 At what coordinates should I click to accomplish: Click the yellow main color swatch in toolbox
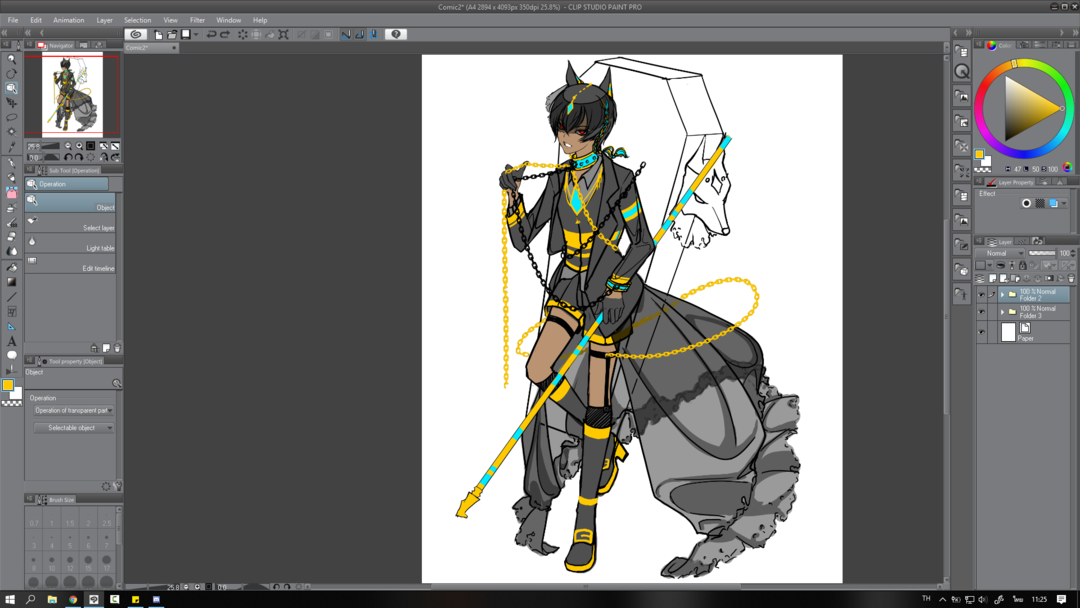(x=7, y=385)
